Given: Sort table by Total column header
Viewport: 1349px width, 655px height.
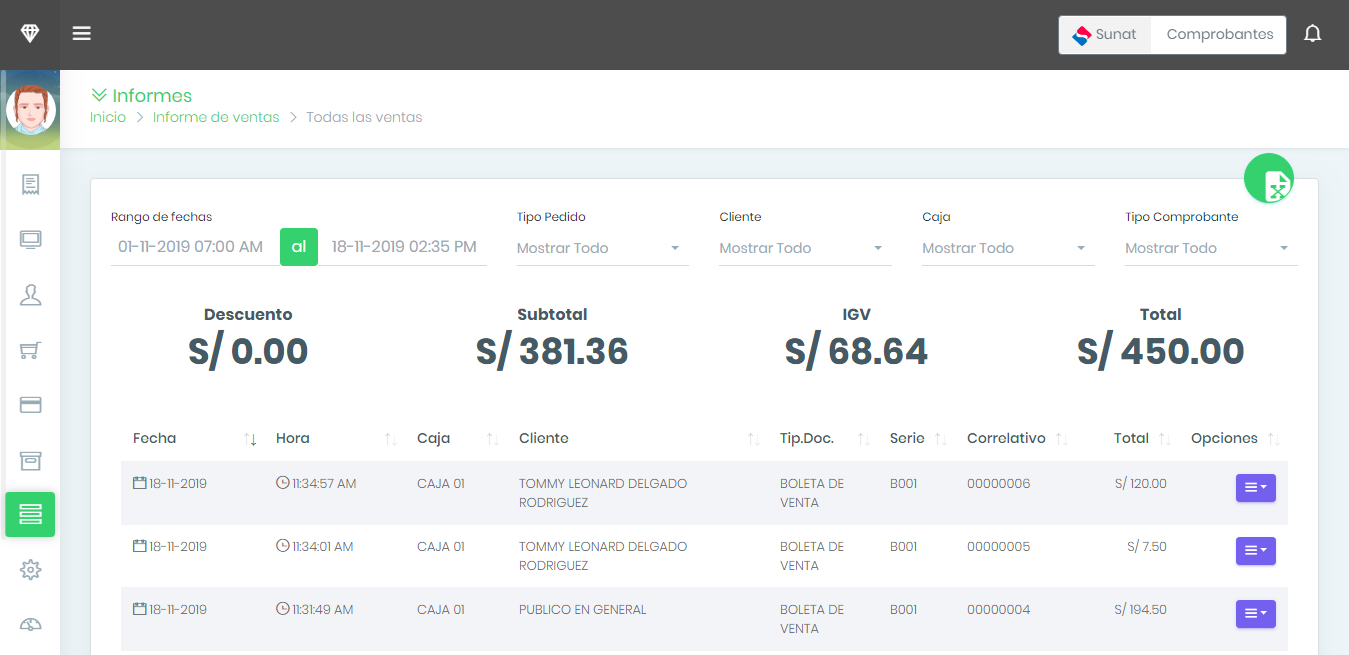Looking at the screenshot, I should [x=1132, y=438].
